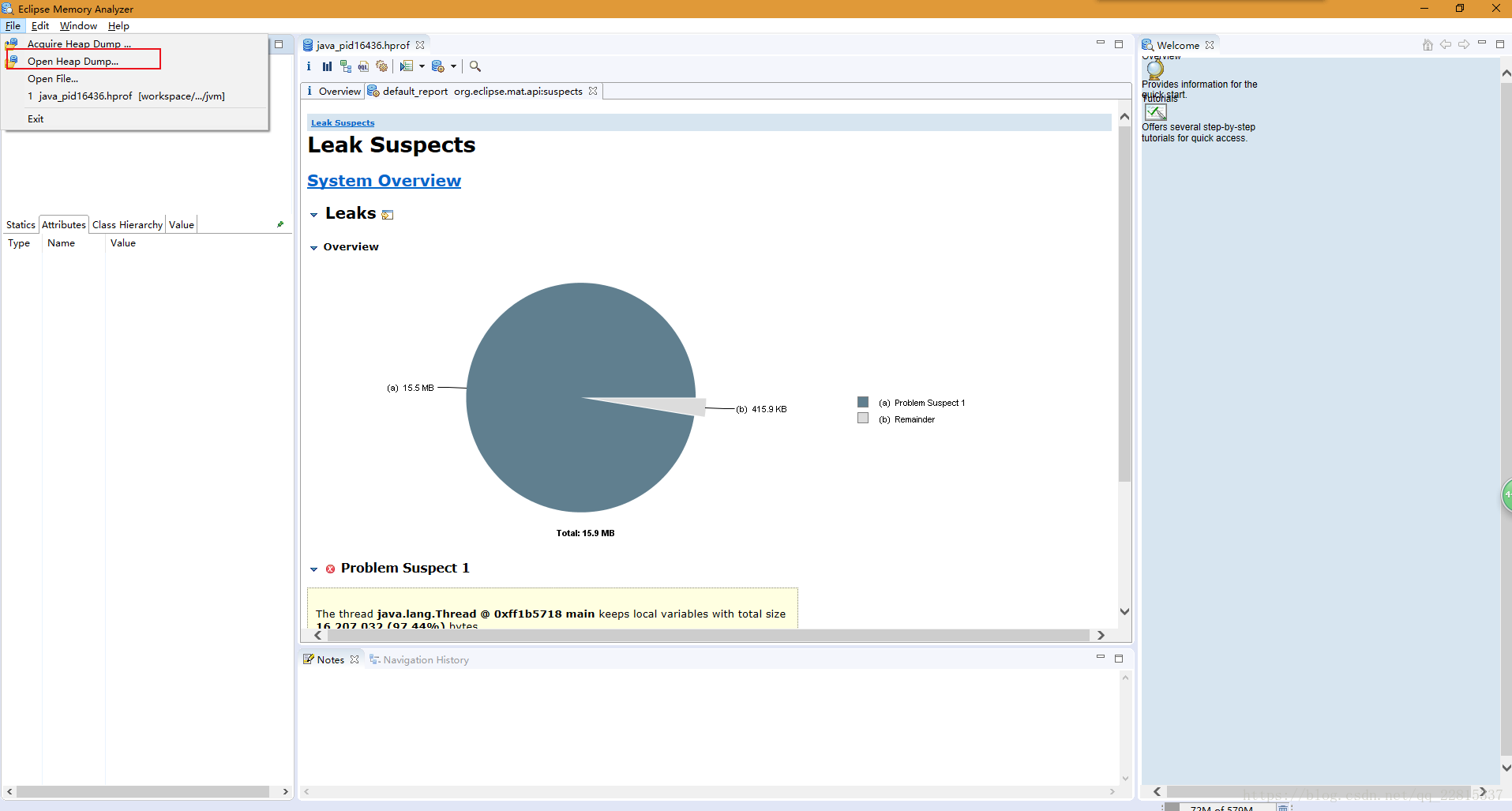
Task: Click the Type column header in inspector
Action: [x=21, y=243]
